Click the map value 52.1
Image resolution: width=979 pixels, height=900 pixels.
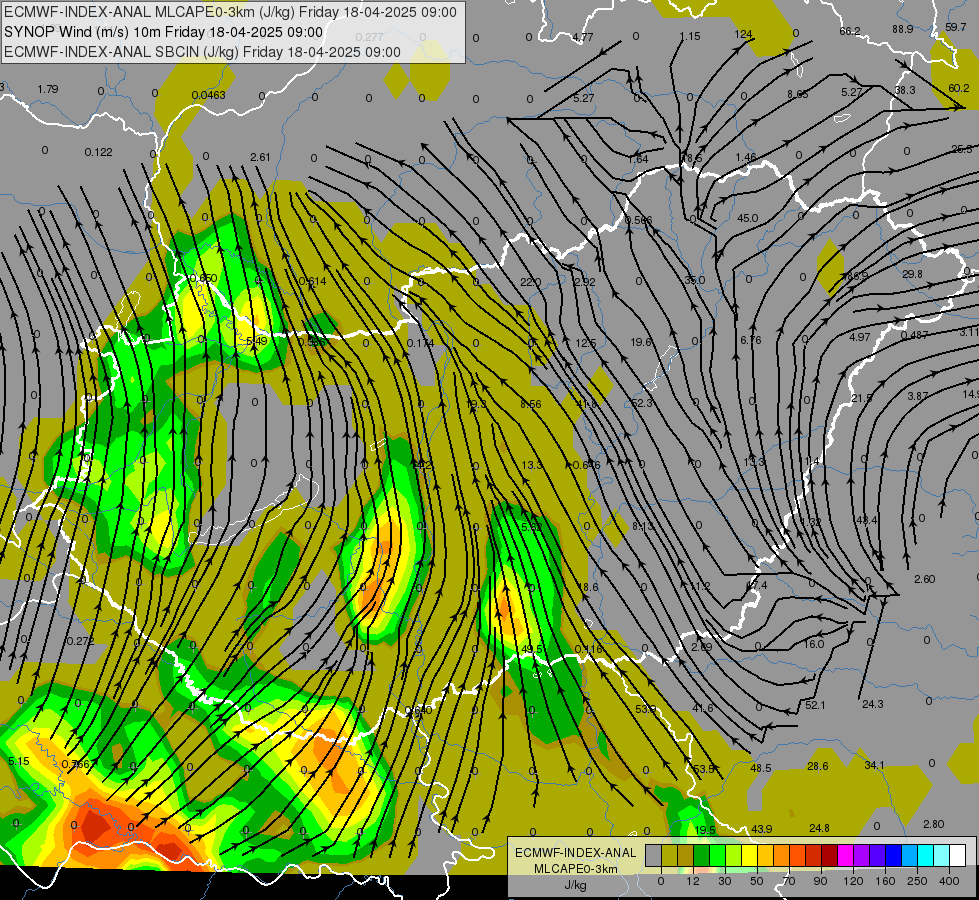pos(815,705)
